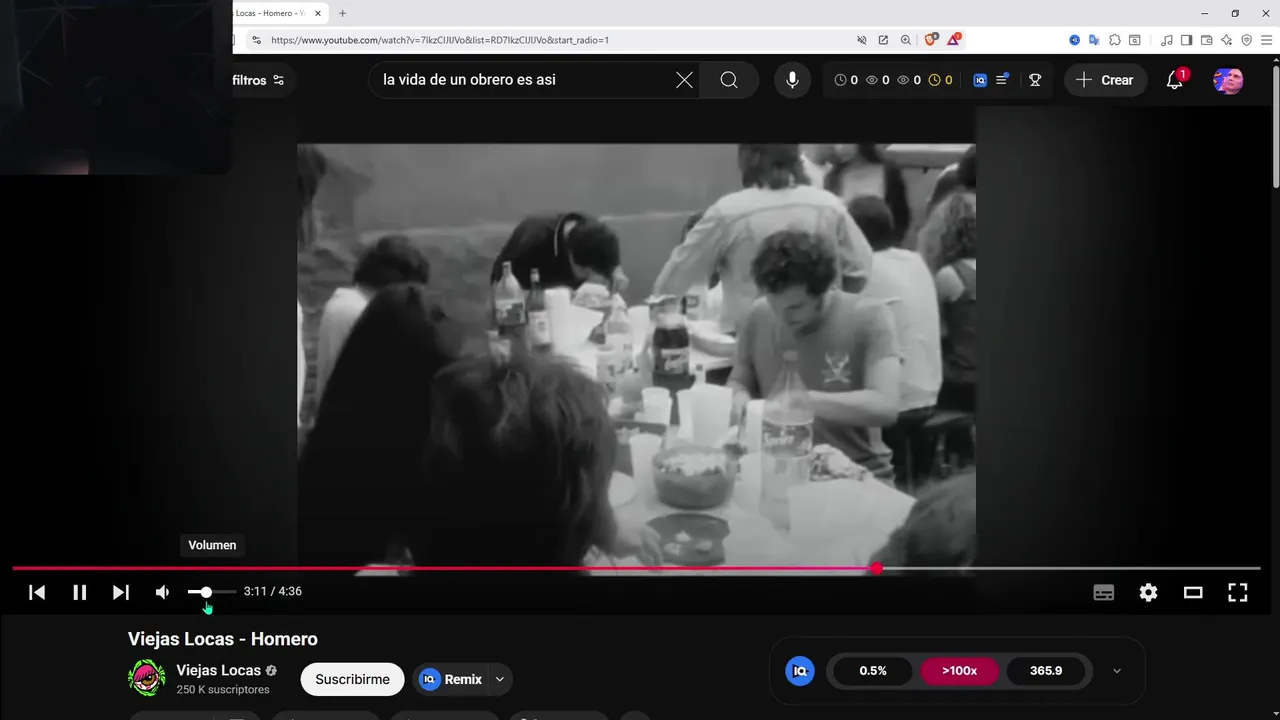
Task: Click the round vidIQ logo in stats bar
Action: pos(800,671)
